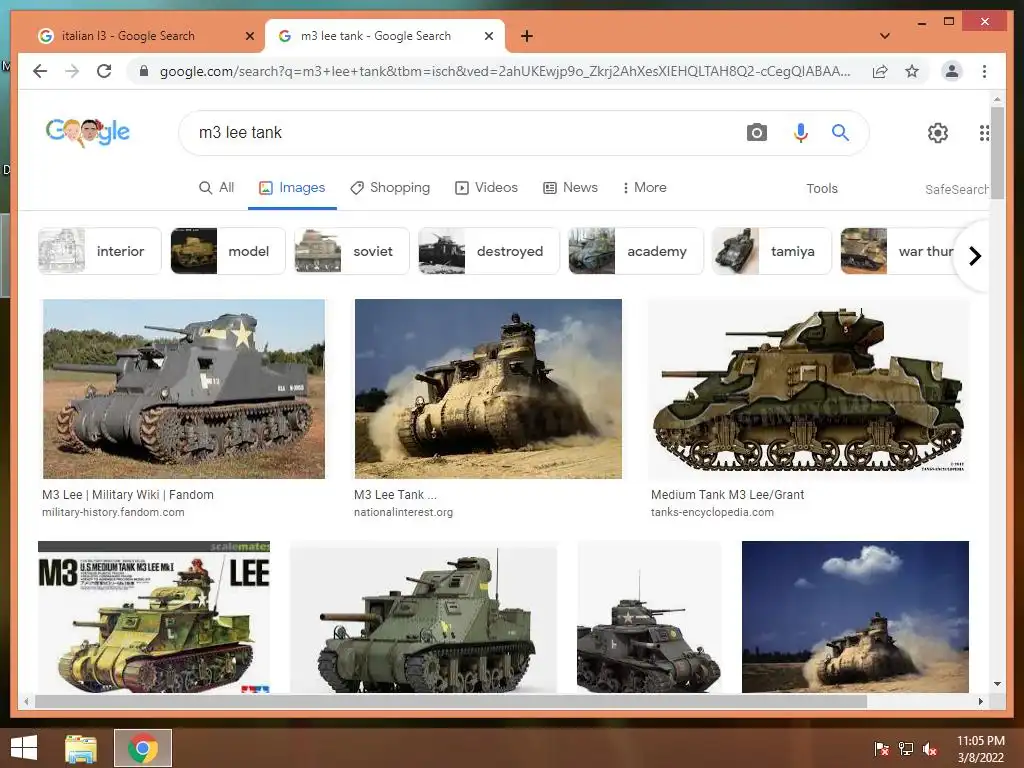Switch to News results
The width and height of the screenshot is (1024, 768).
[570, 188]
